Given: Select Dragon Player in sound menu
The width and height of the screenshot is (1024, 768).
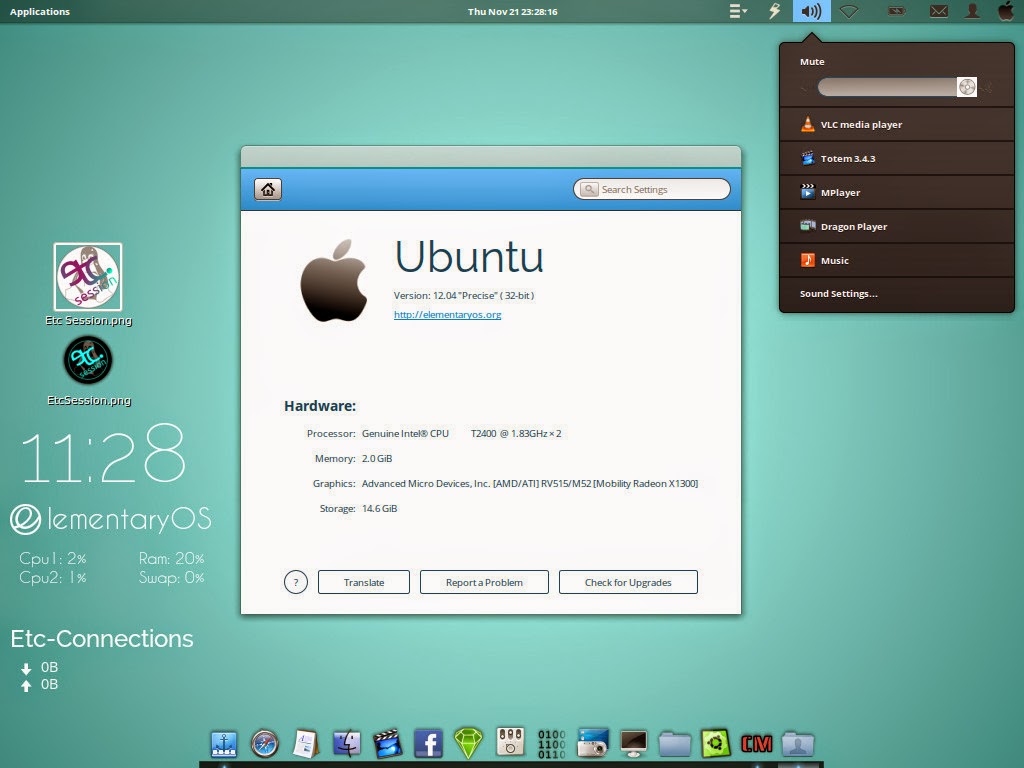Looking at the screenshot, I should coord(897,226).
